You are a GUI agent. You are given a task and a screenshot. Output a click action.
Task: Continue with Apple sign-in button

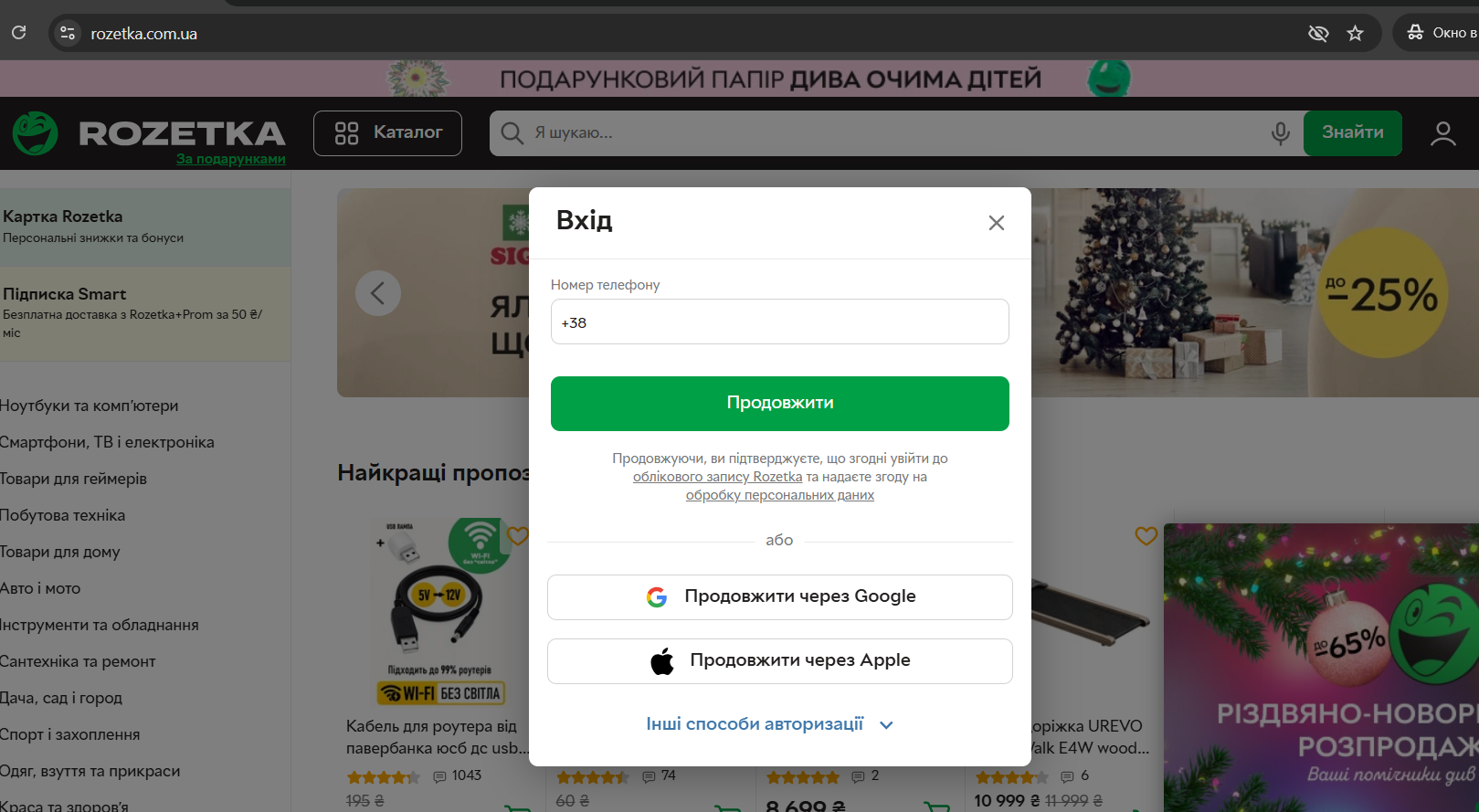click(780, 661)
